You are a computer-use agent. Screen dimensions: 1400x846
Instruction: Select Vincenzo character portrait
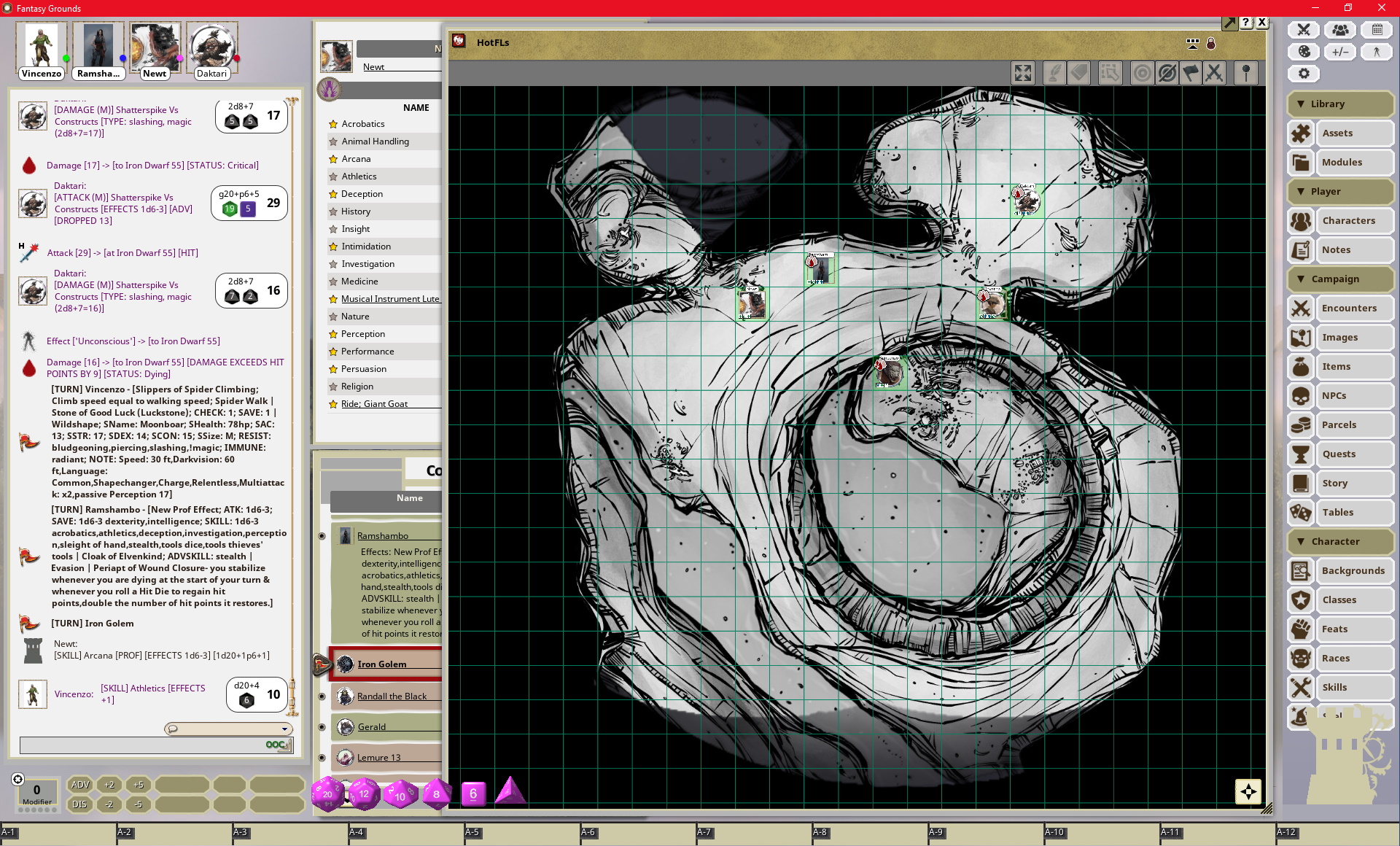coord(41,45)
